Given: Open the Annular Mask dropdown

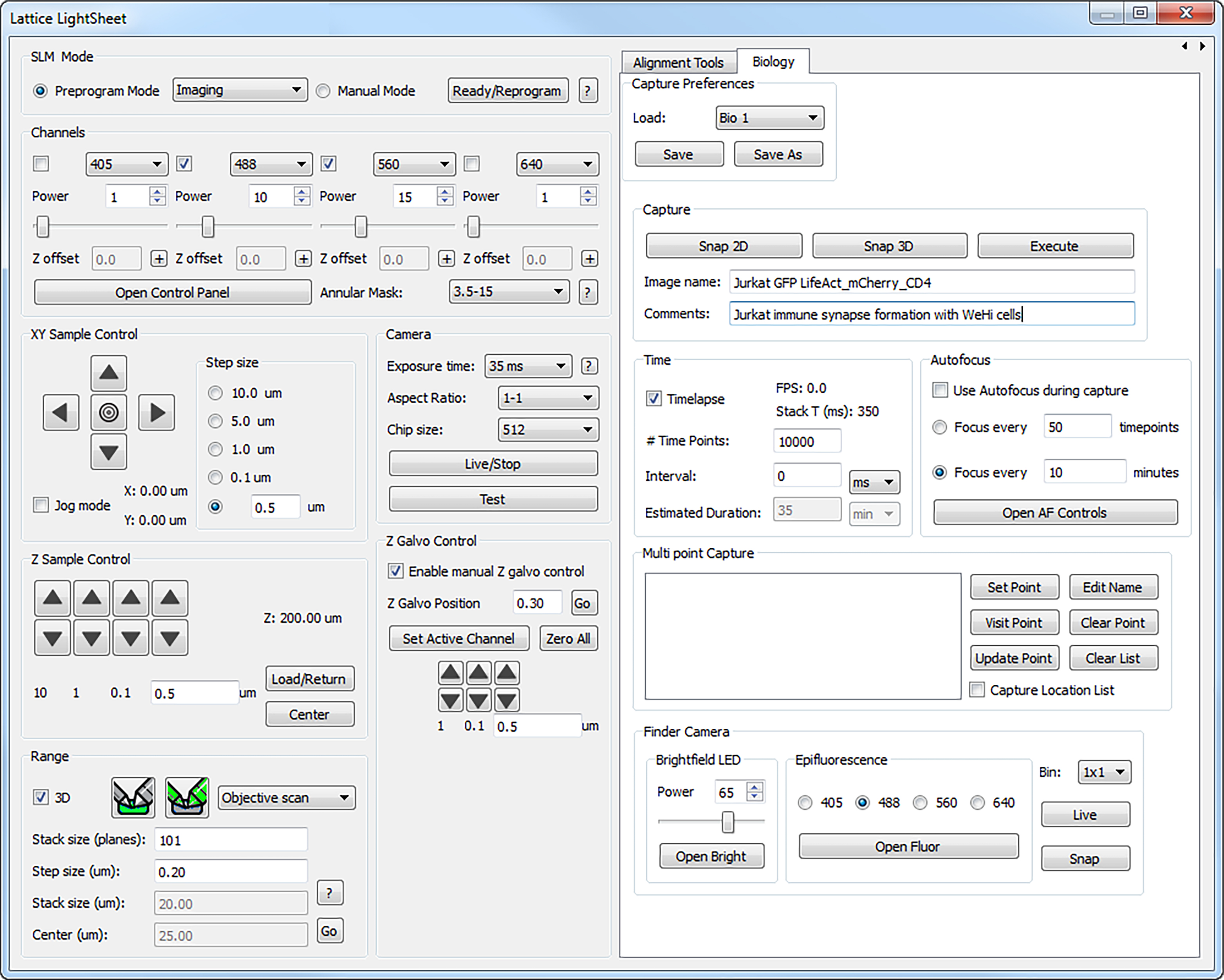Looking at the screenshot, I should (x=509, y=292).
